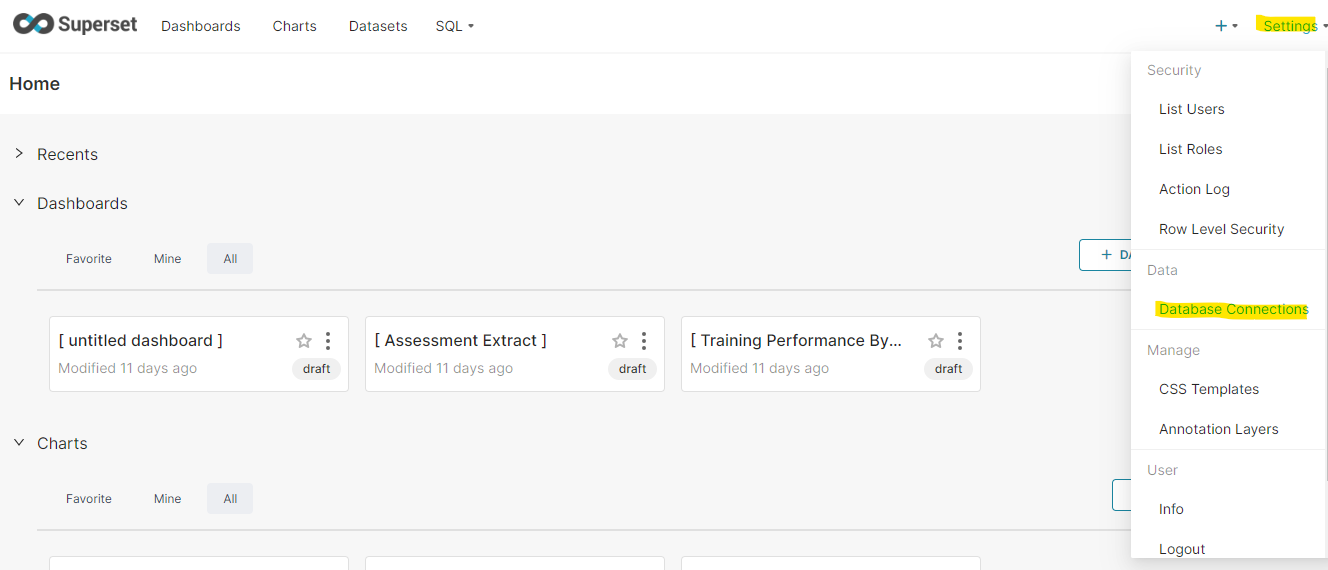Open the SQL dropdown menu
The image size is (1328, 570).
tap(454, 26)
